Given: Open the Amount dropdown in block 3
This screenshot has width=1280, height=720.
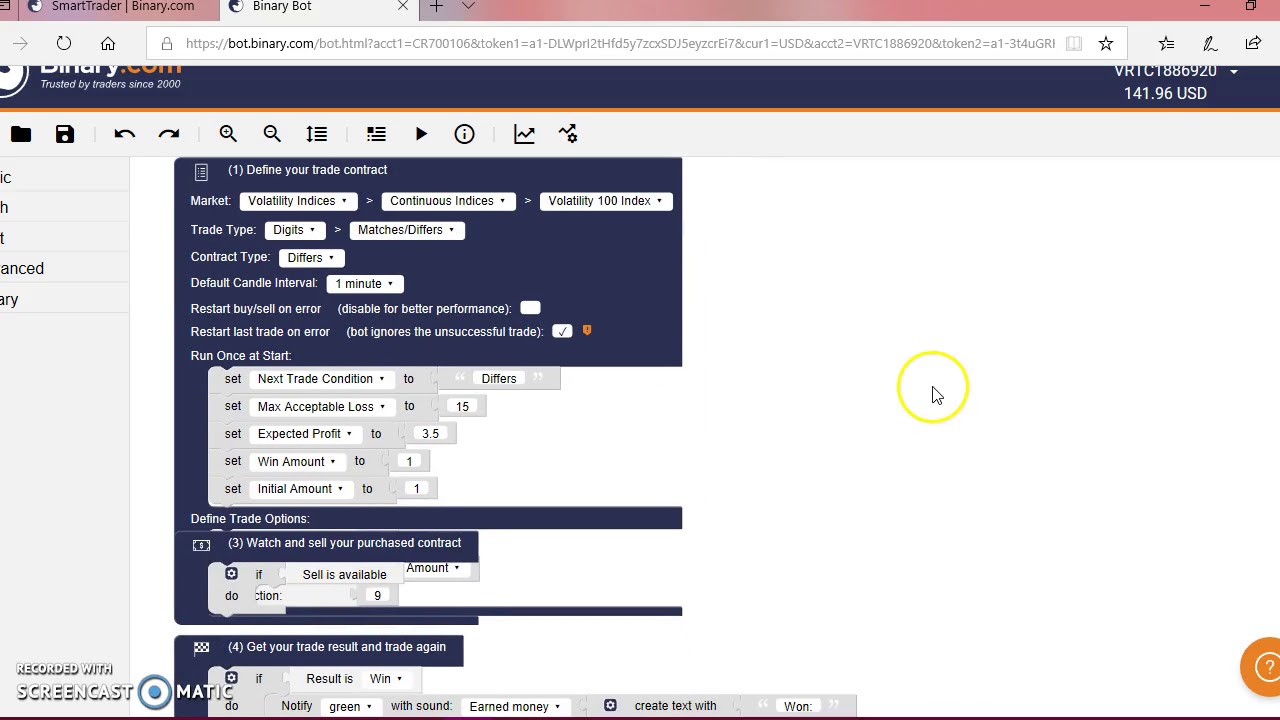Looking at the screenshot, I should tap(433, 568).
